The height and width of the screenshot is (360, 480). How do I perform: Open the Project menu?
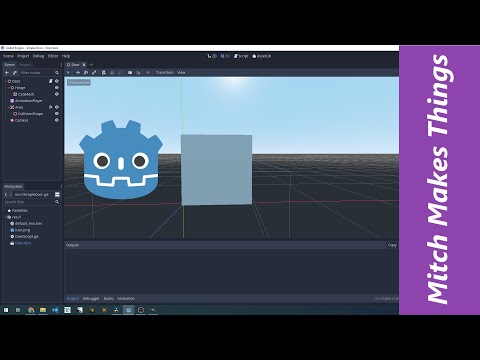pyautogui.click(x=23, y=56)
